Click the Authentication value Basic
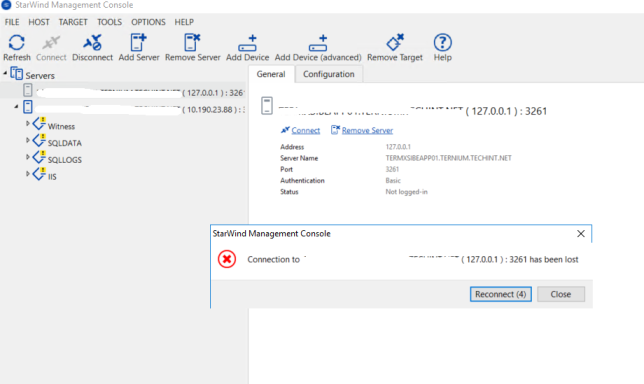 [393, 181]
